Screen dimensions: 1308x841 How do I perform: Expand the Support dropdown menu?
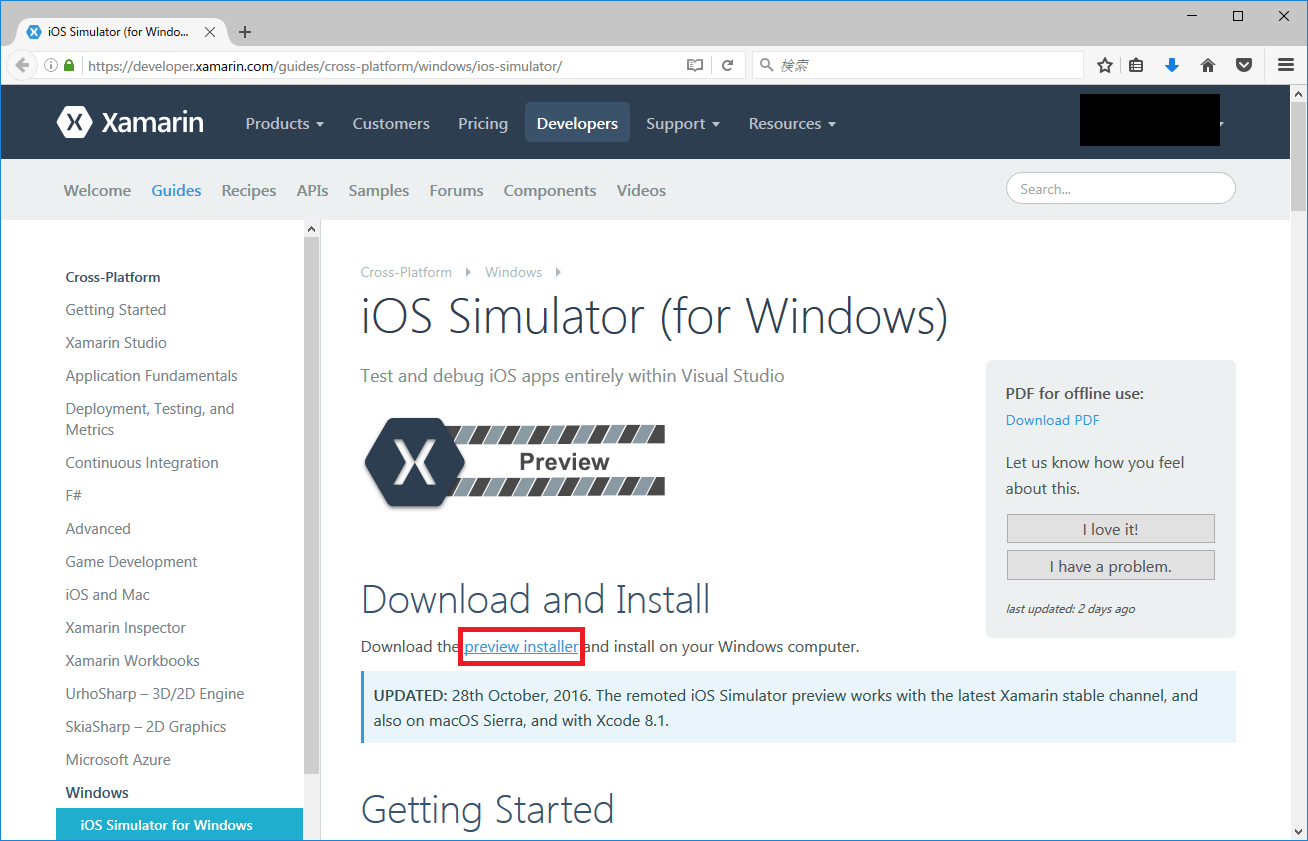click(x=683, y=124)
